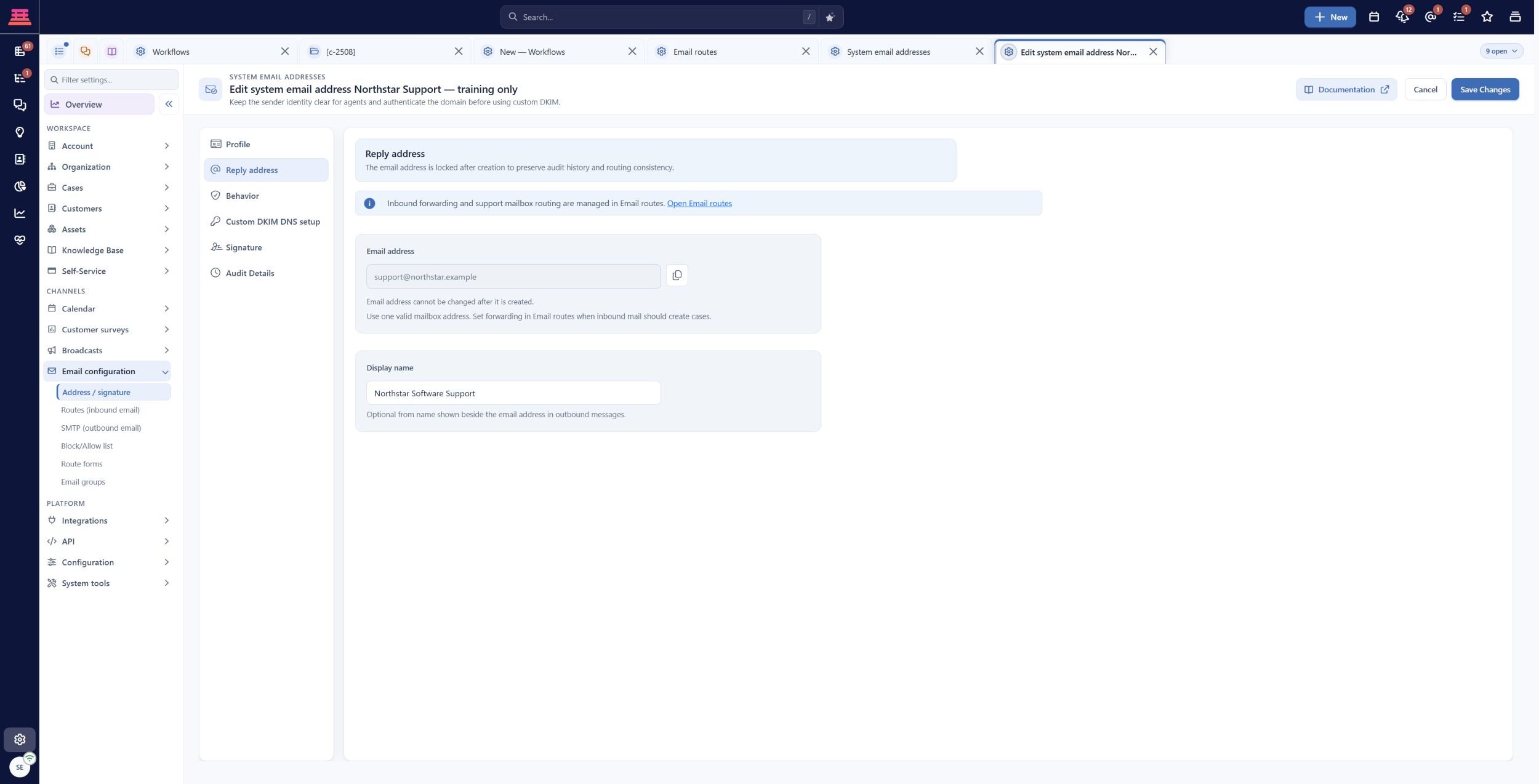Select Custom DKIM DNS setup section
This screenshot has height=784, width=1539.
pyautogui.click(x=266, y=222)
